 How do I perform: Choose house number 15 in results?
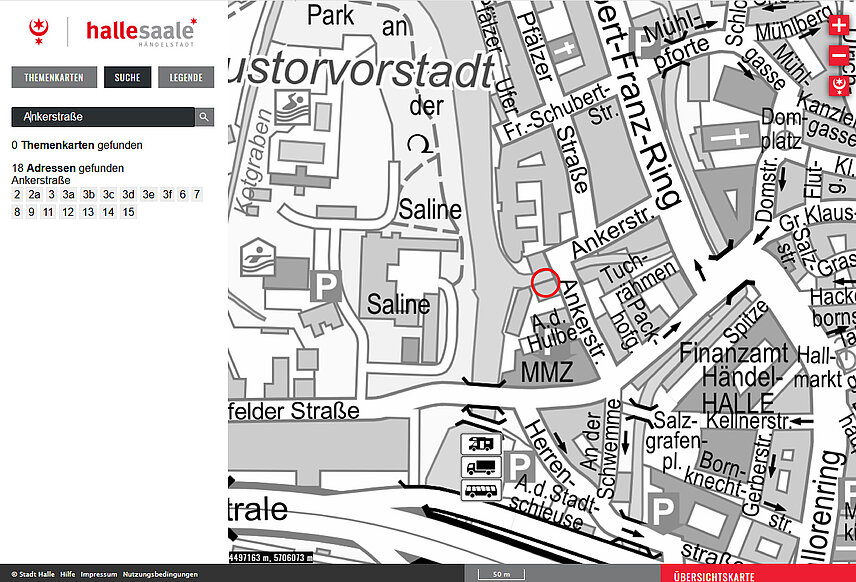pos(128,212)
